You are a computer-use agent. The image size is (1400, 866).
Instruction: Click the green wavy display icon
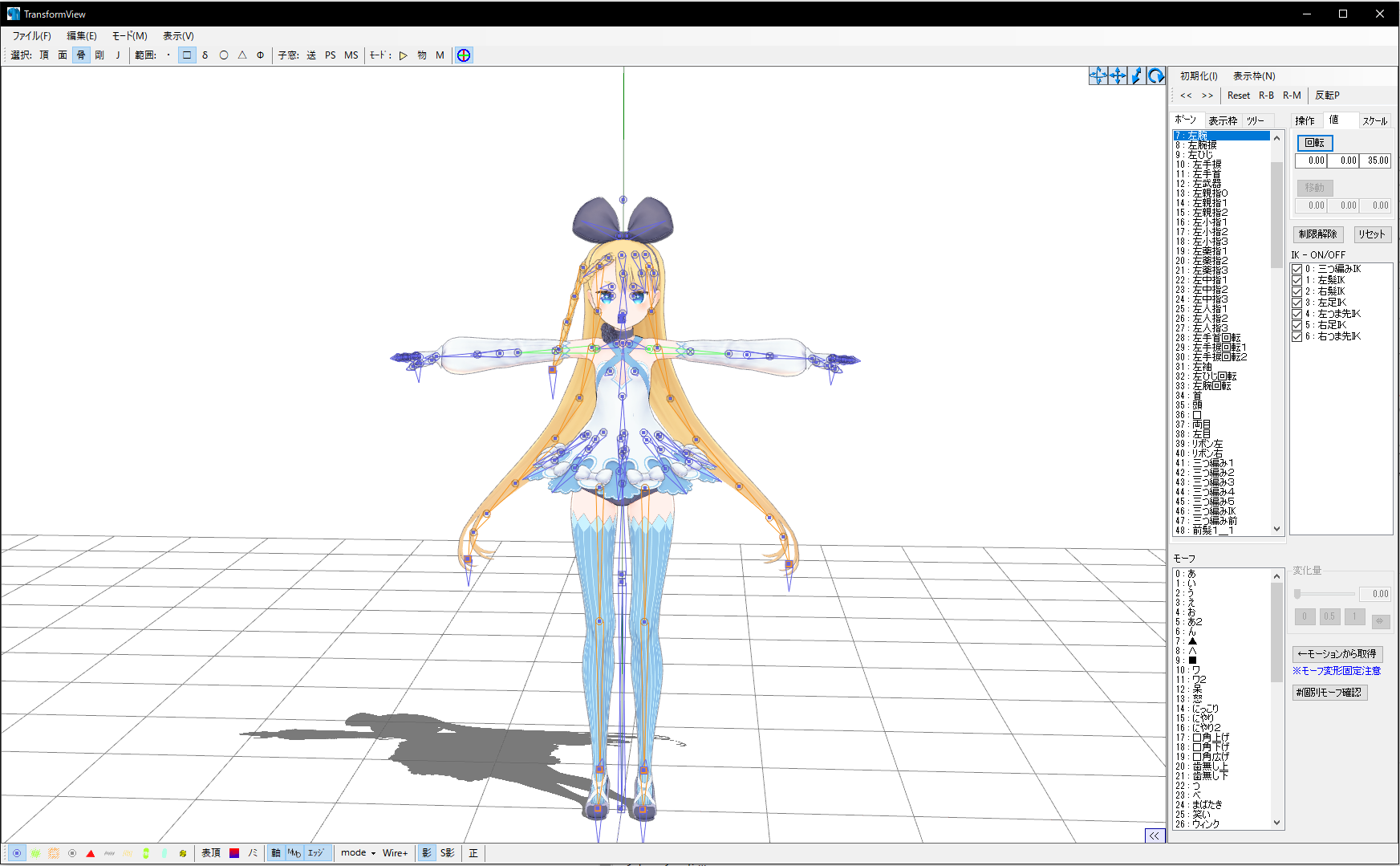(x=35, y=853)
